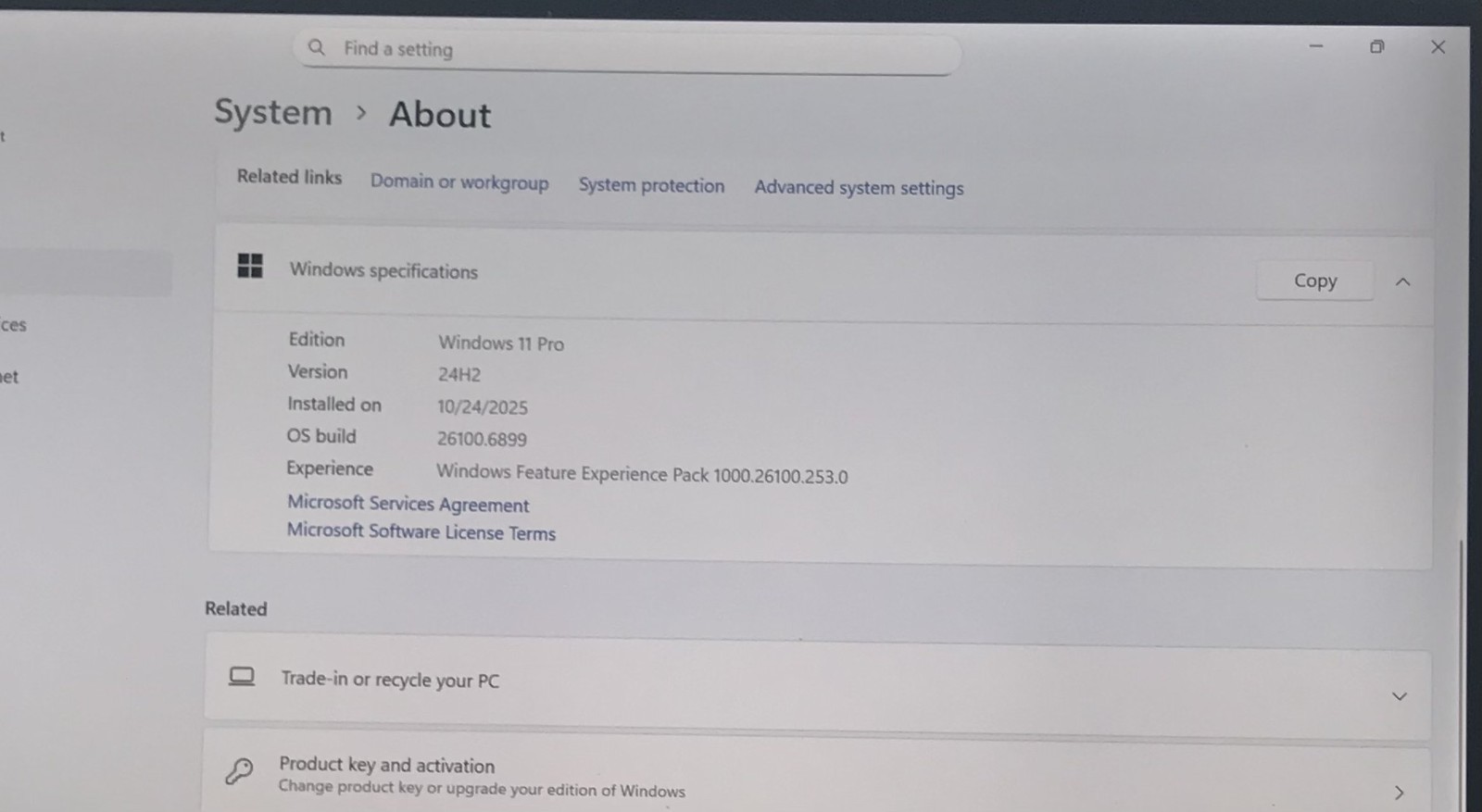The height and width of the screenshot is (812, 1482).
Task: Click the search magnifier icon
Action: click(x=316, y=47)
